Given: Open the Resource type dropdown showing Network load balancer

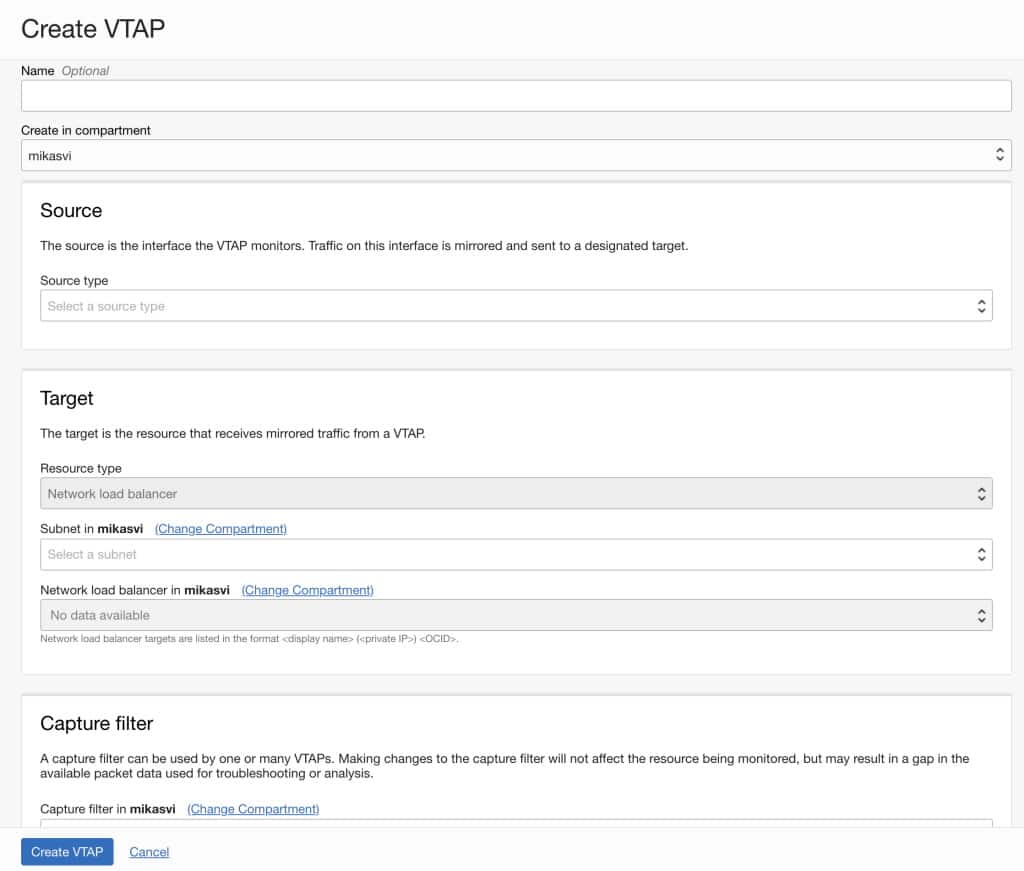Looking at the screenshot, I should click(x=500, y=493).
